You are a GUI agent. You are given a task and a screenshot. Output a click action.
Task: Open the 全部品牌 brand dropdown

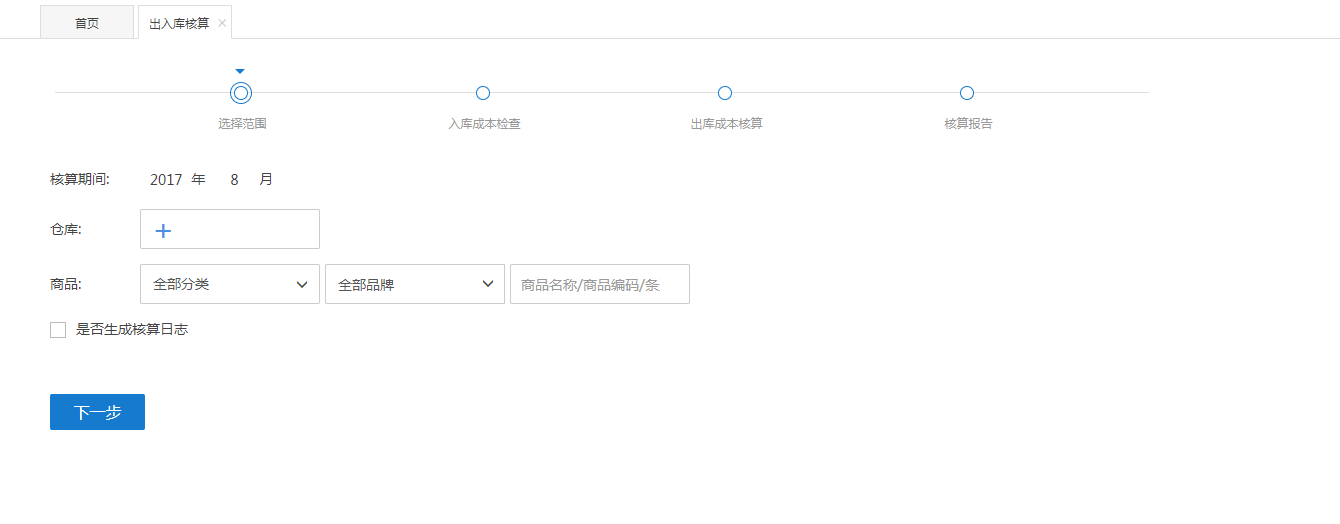tap(415, 284)
